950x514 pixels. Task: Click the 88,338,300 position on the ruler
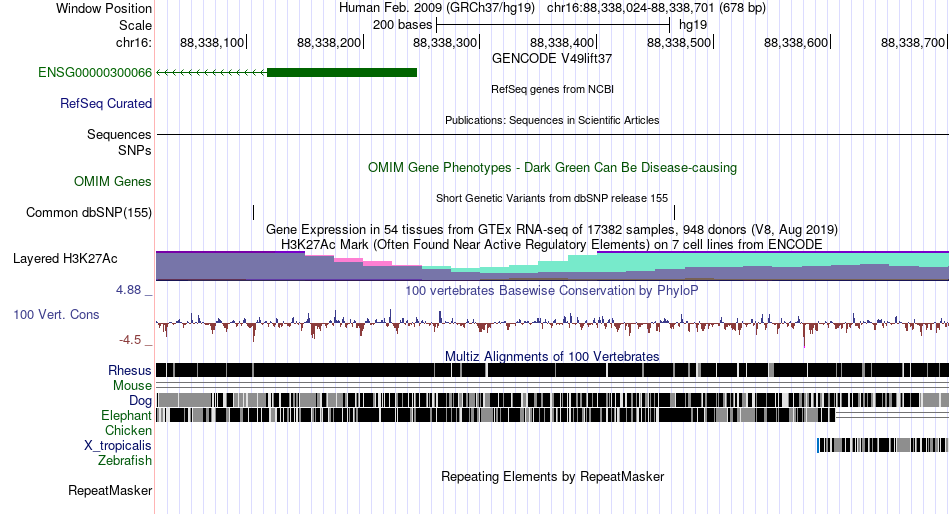tap(445, 42)
